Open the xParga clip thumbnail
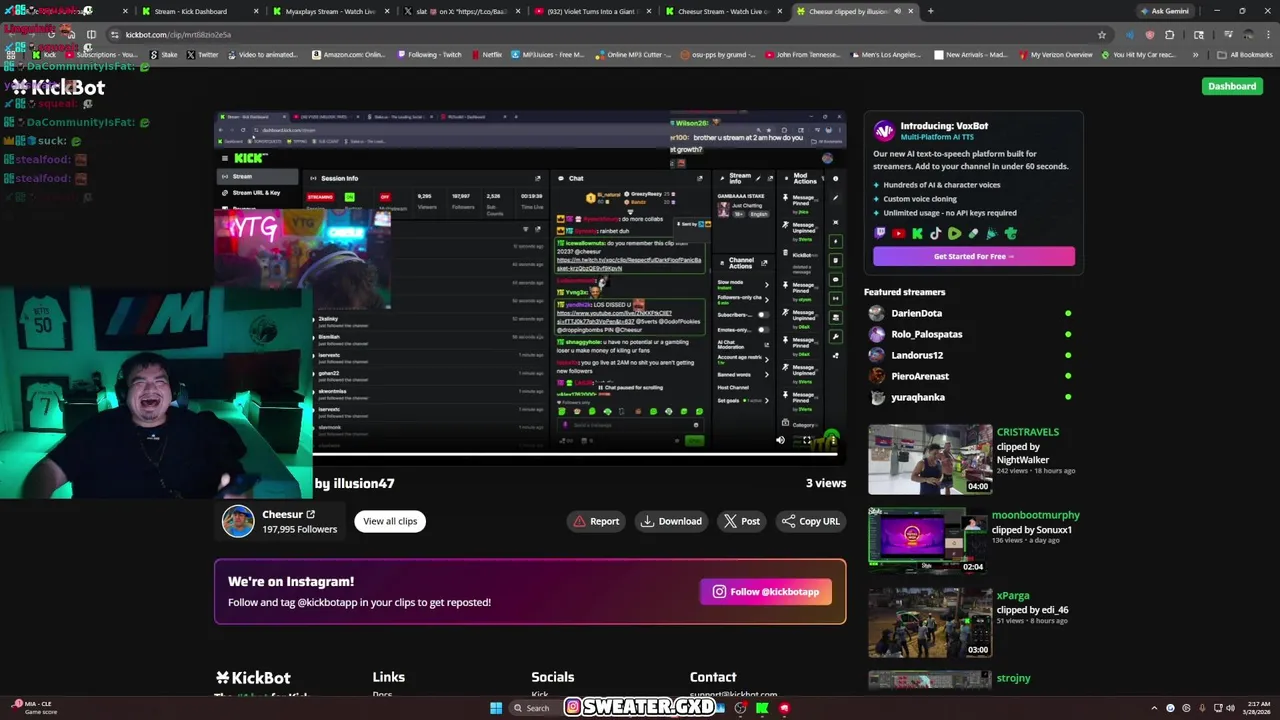 pyautogui.click(x=930, y=622)
